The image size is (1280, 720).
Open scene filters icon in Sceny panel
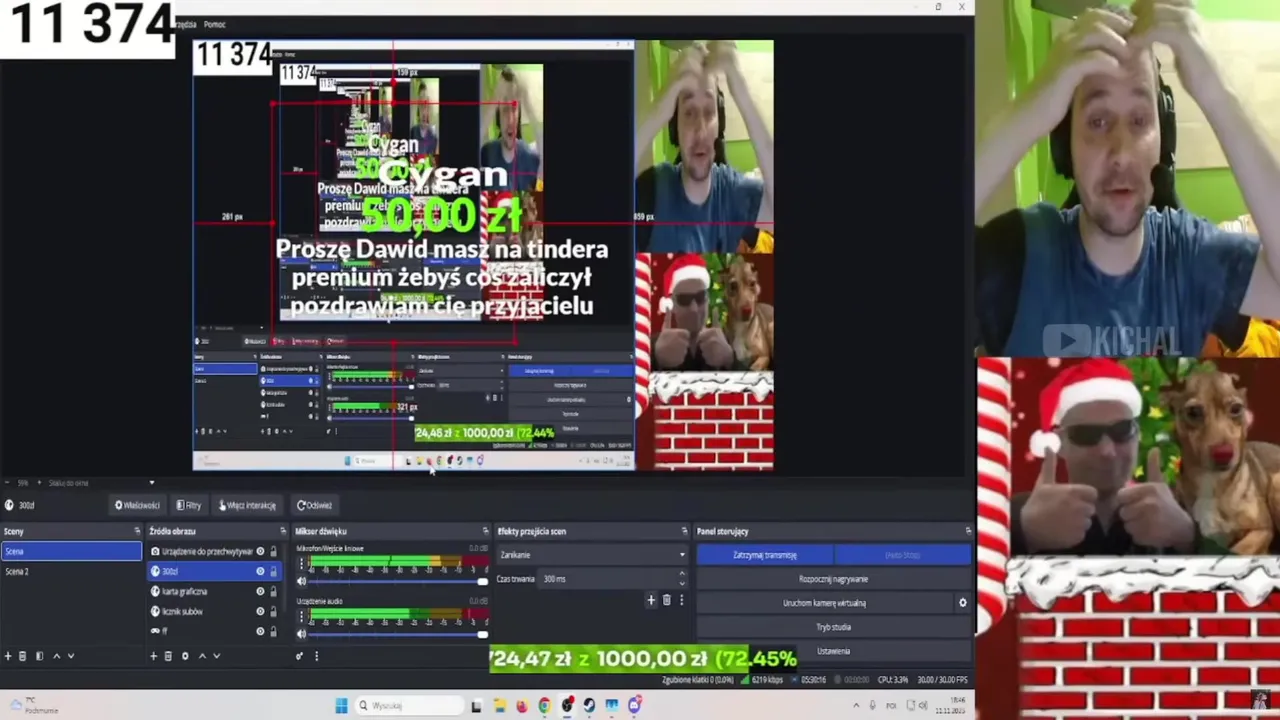[x=39, y=656]
